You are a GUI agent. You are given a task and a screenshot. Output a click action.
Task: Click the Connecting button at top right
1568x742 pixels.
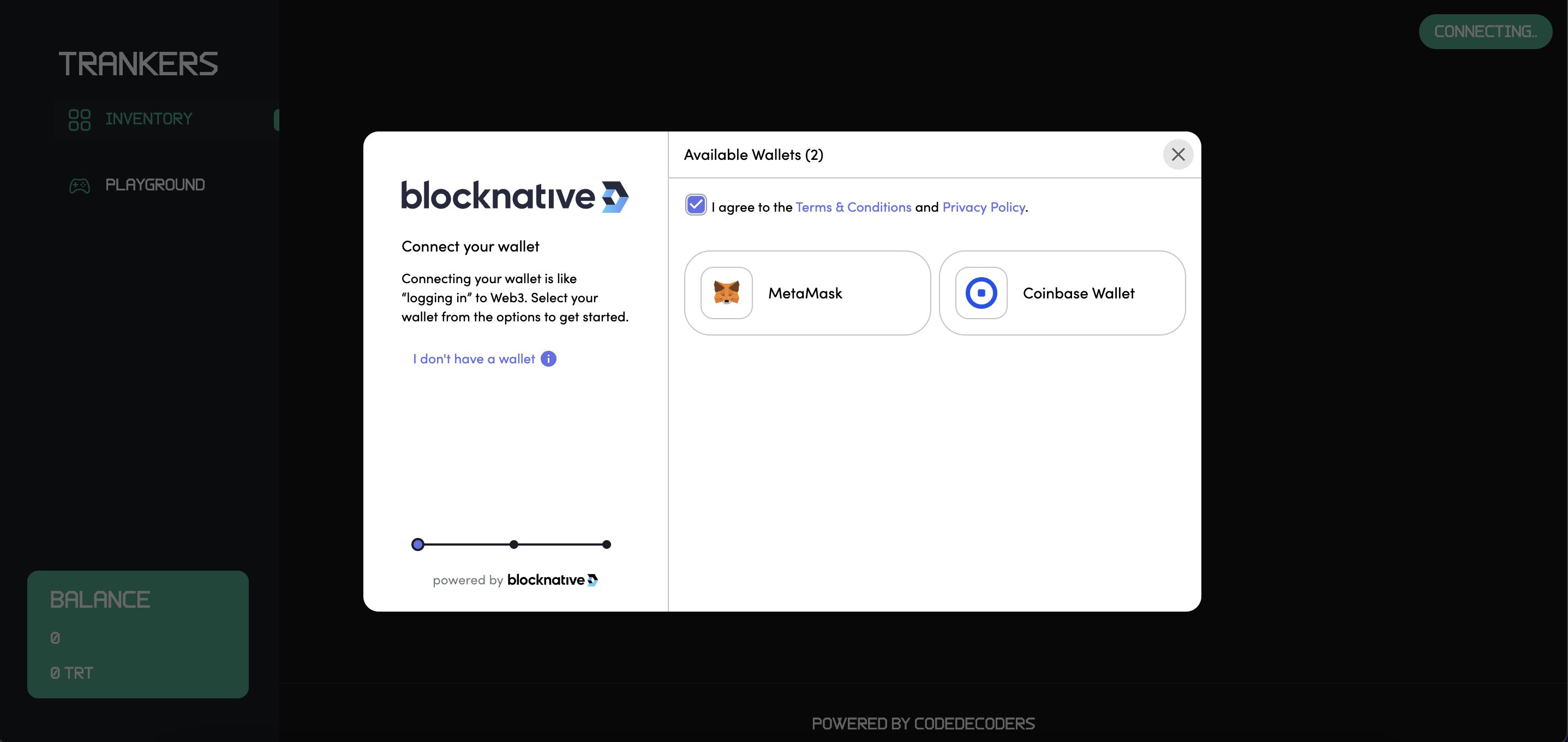click(1485, 32)
